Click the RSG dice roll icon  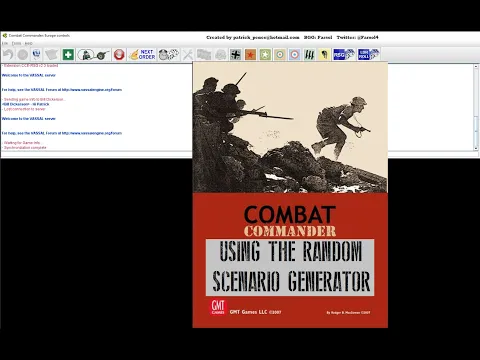pyautogui.click(x=344, y=54)
